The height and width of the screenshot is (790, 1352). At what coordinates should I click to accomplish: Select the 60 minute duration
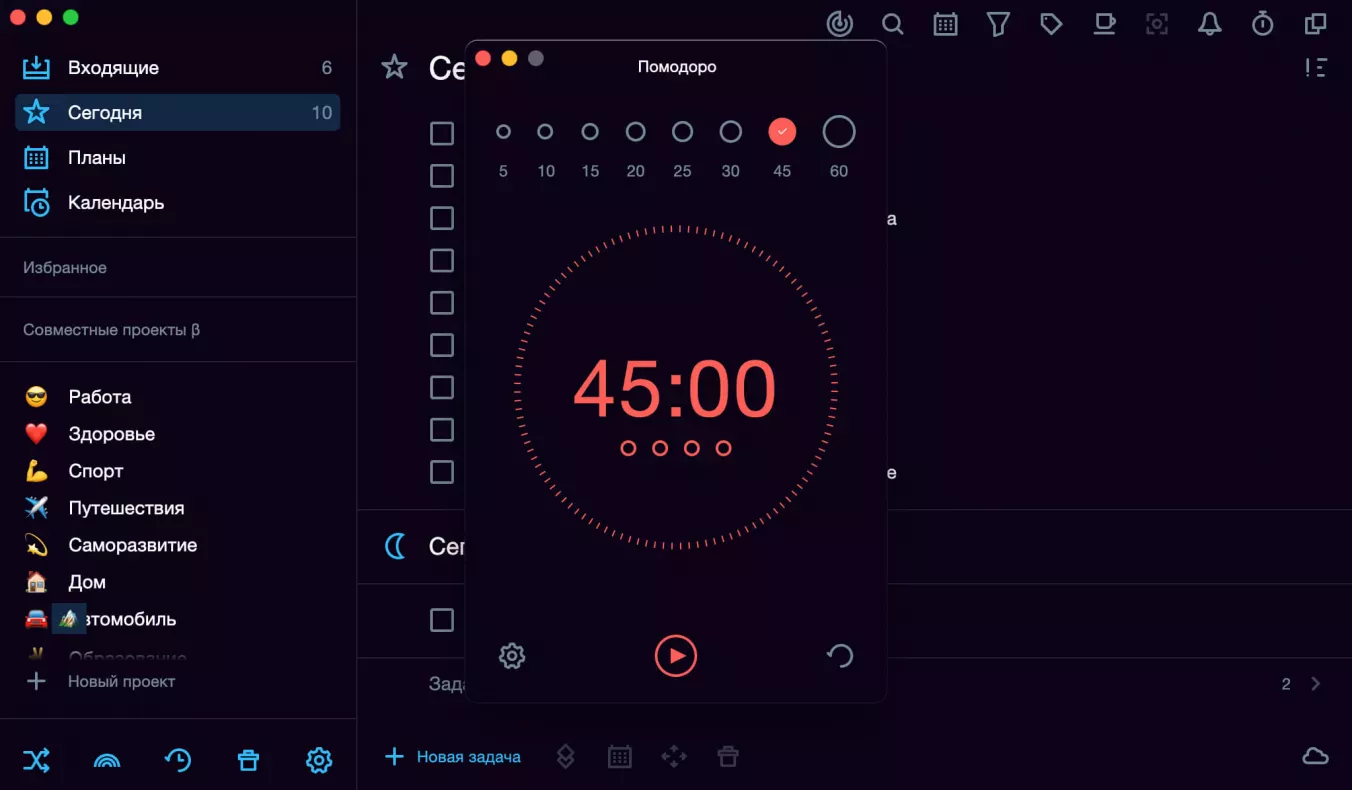click(x=839, y=131)
